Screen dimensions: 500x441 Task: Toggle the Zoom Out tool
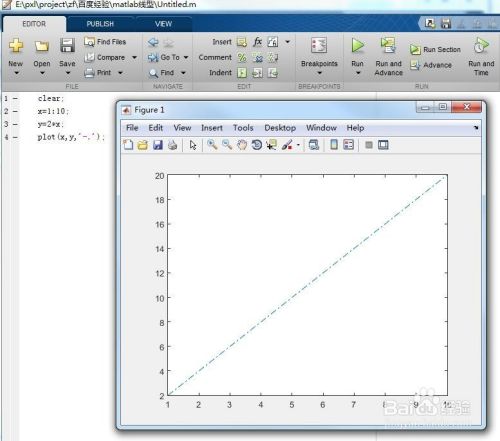[x=227, y=145]
